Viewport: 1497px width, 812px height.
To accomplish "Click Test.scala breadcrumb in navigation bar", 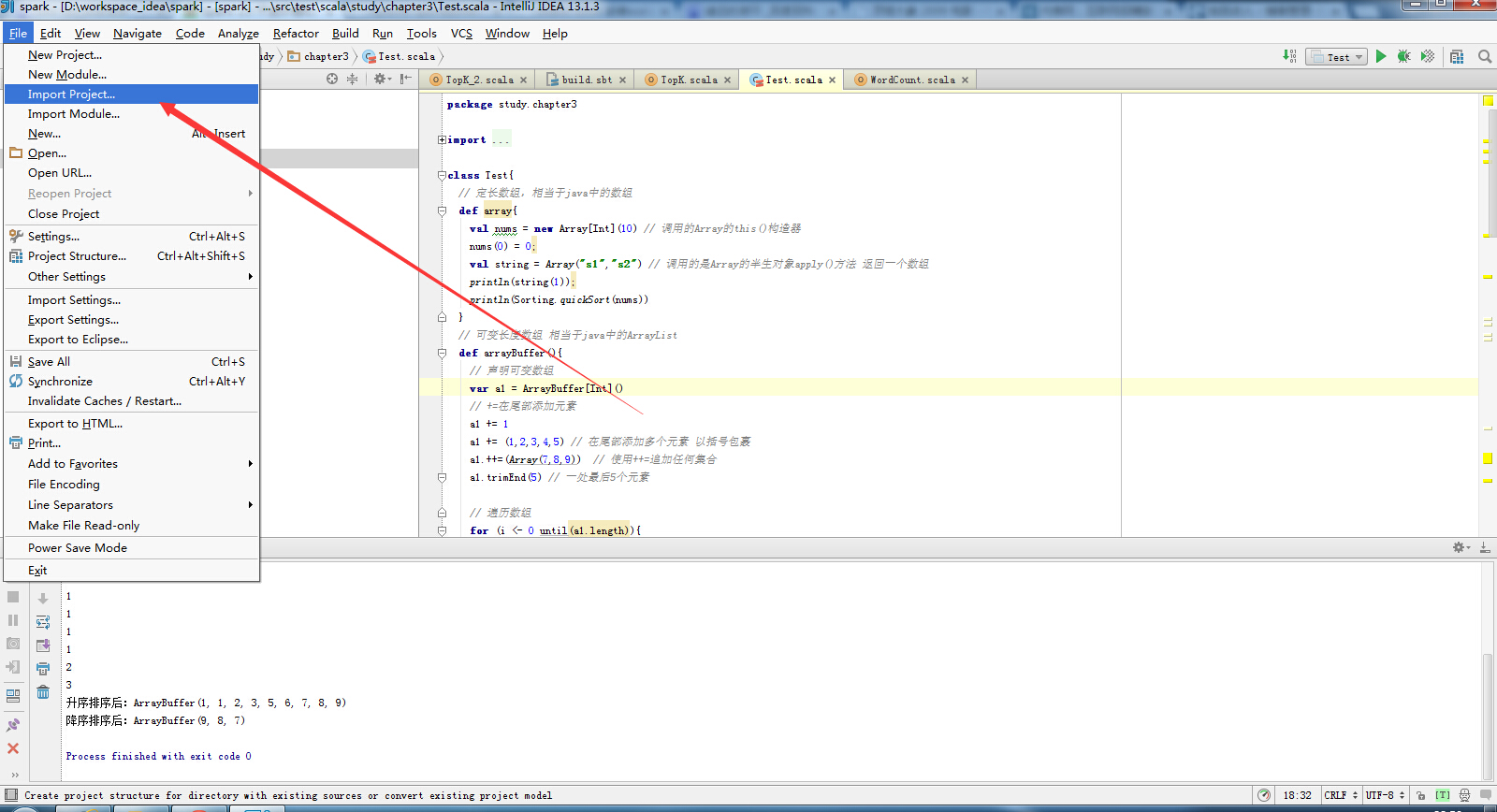I will [400, 56].
